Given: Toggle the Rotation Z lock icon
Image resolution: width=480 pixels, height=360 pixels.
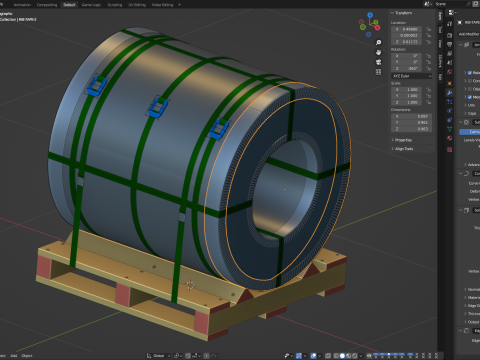Looking at the screenshot, I should pyautogui.click(x=429, y=68).
